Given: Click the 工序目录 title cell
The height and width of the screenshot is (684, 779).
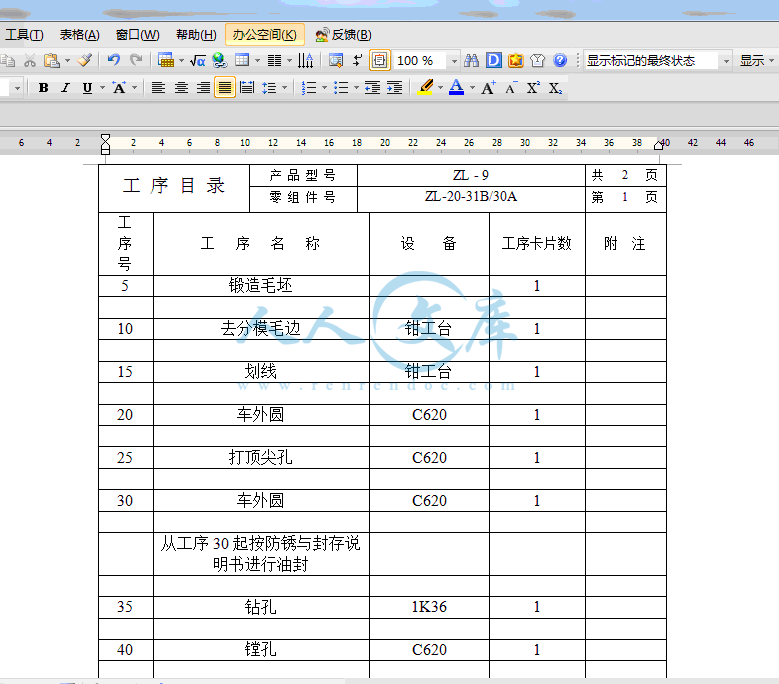Looking at the screenshot, I should [174, 188].
